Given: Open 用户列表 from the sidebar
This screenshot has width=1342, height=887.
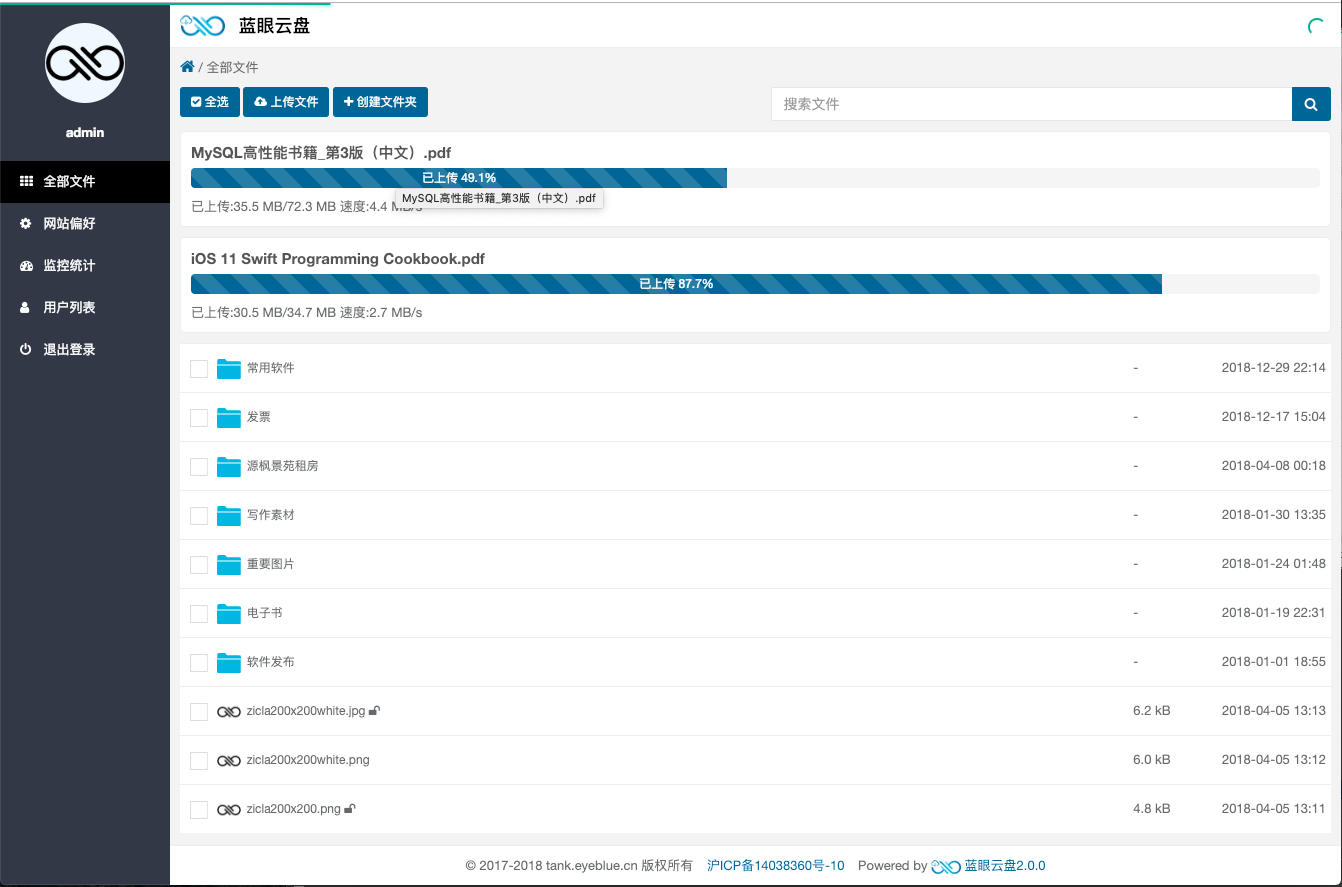Looking at the screenshot, I should 69,308.
